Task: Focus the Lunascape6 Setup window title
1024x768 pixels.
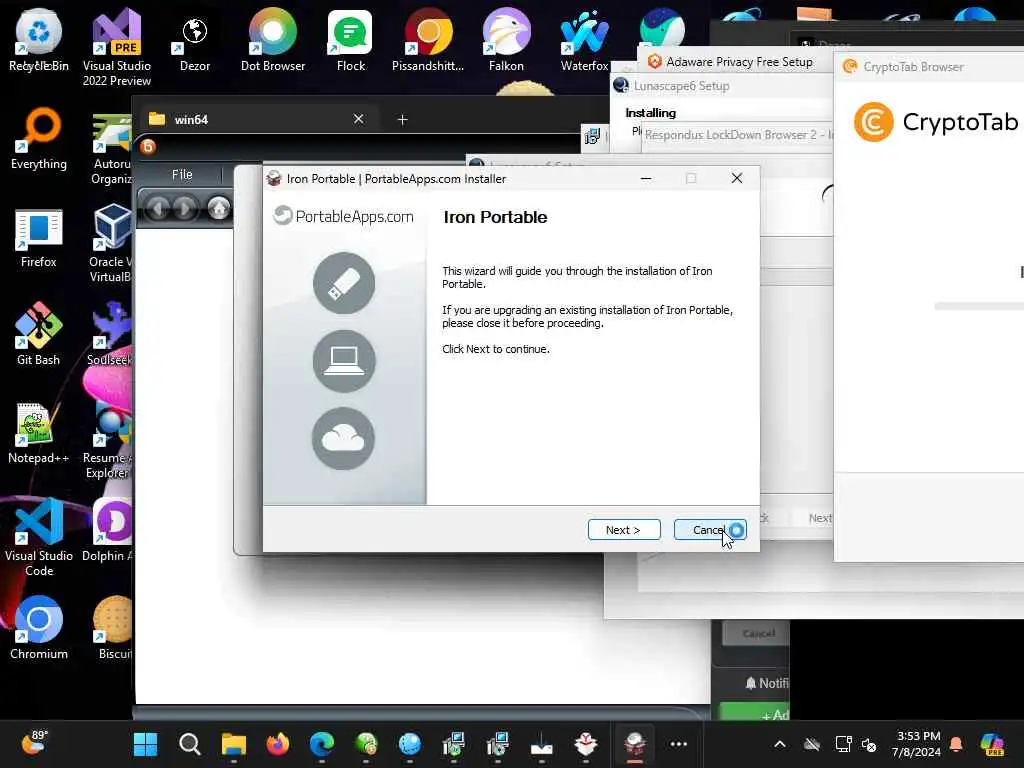Action: (681, 86)
